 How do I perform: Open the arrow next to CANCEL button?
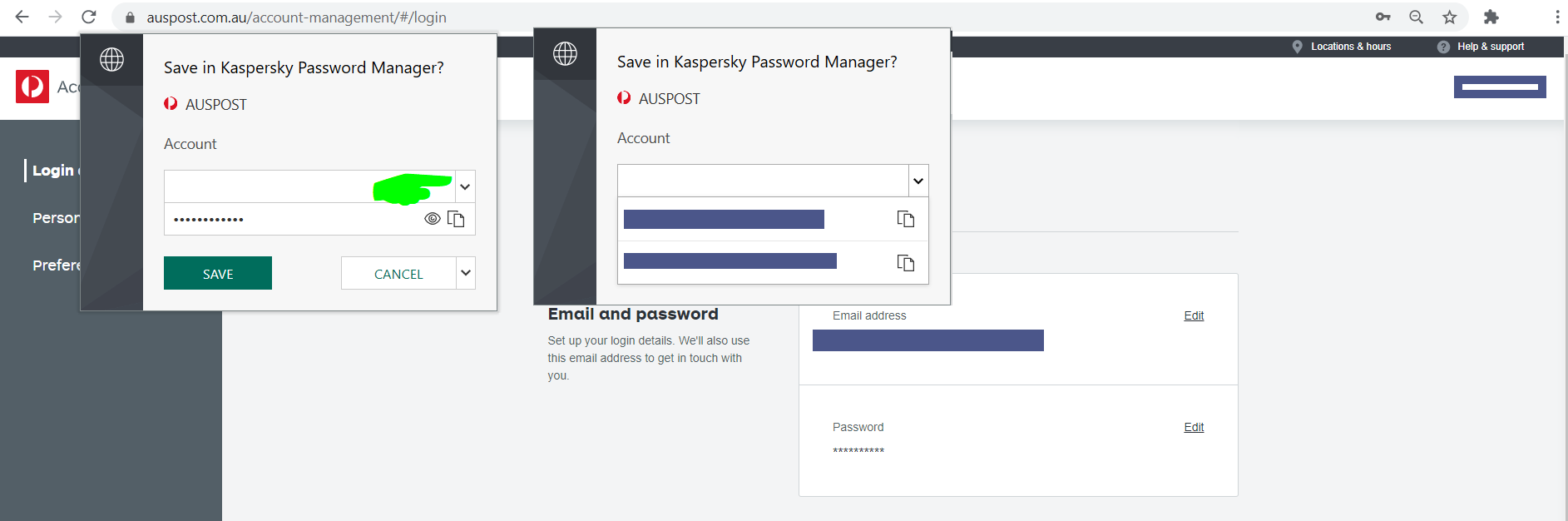point(466,273)
